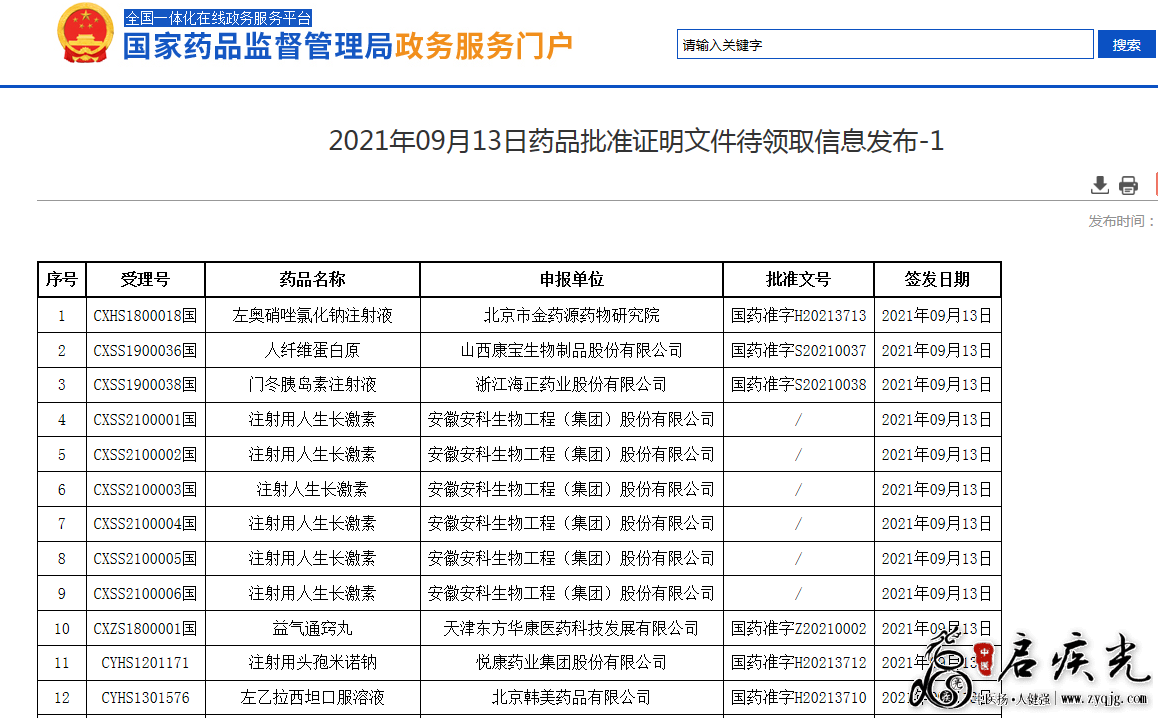Click the 全国一体化在线政务服务平台 banner text
The width and height of the screenshot is (1158, 718).
[x=218, y=18]
